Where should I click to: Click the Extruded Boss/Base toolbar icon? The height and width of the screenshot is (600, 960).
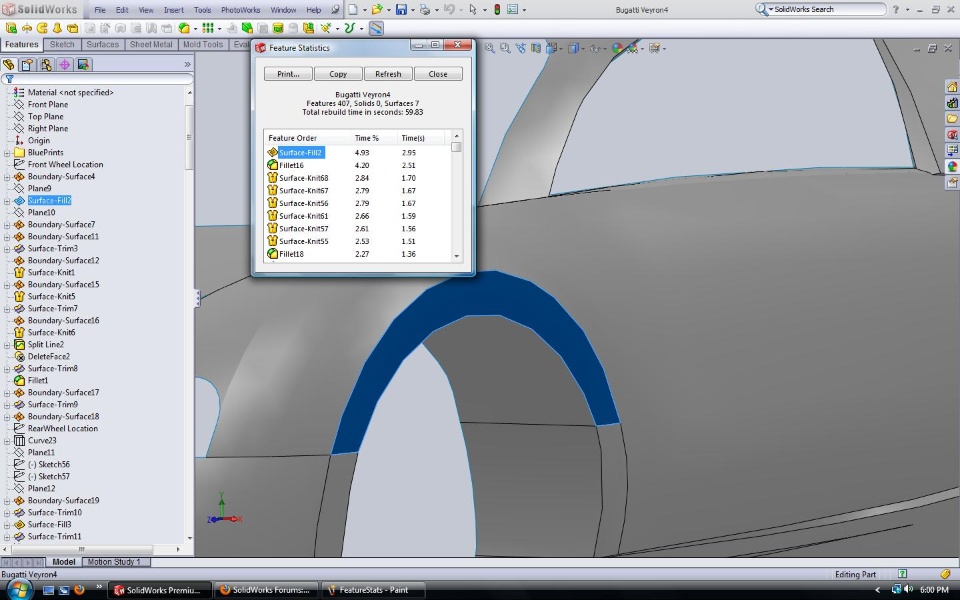(x=11, y=28)
